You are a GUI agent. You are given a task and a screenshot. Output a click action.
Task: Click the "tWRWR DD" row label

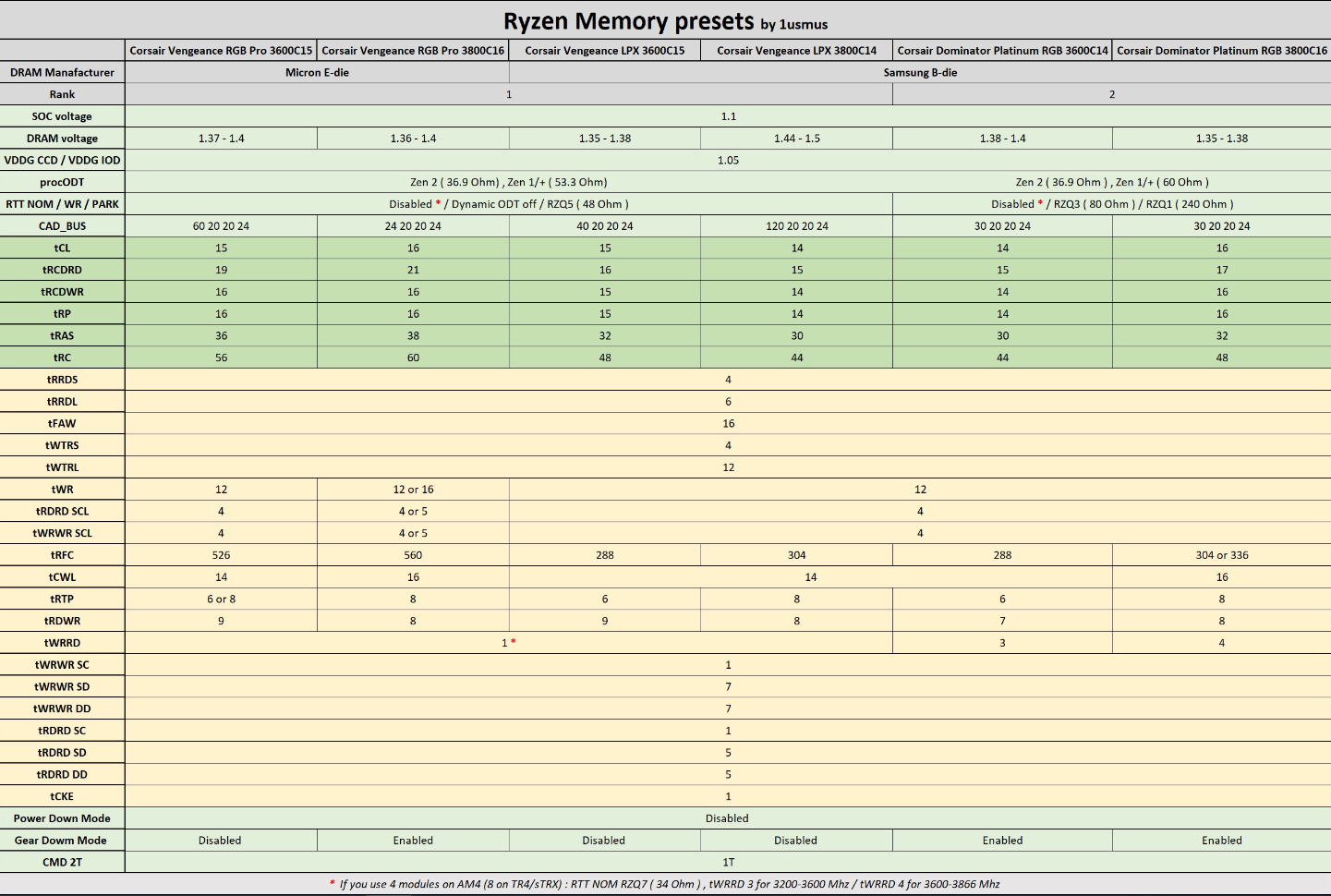coord(62,708)
